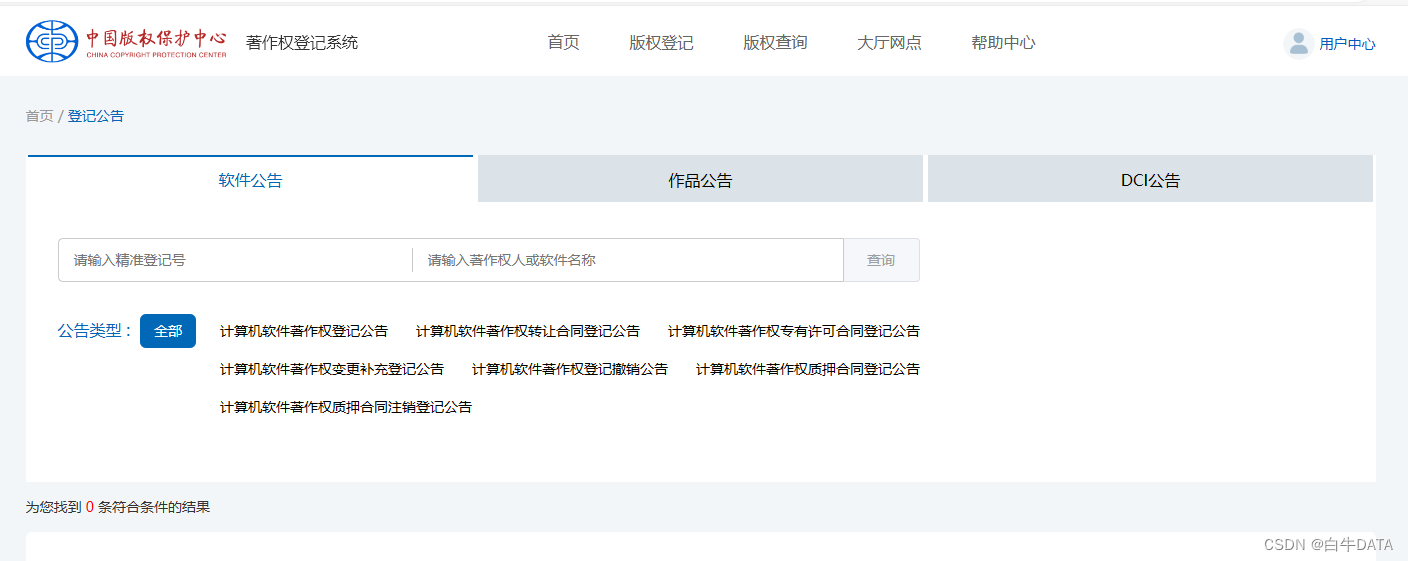Open 帮助中心 navigation item

(x=1003, y=43)
